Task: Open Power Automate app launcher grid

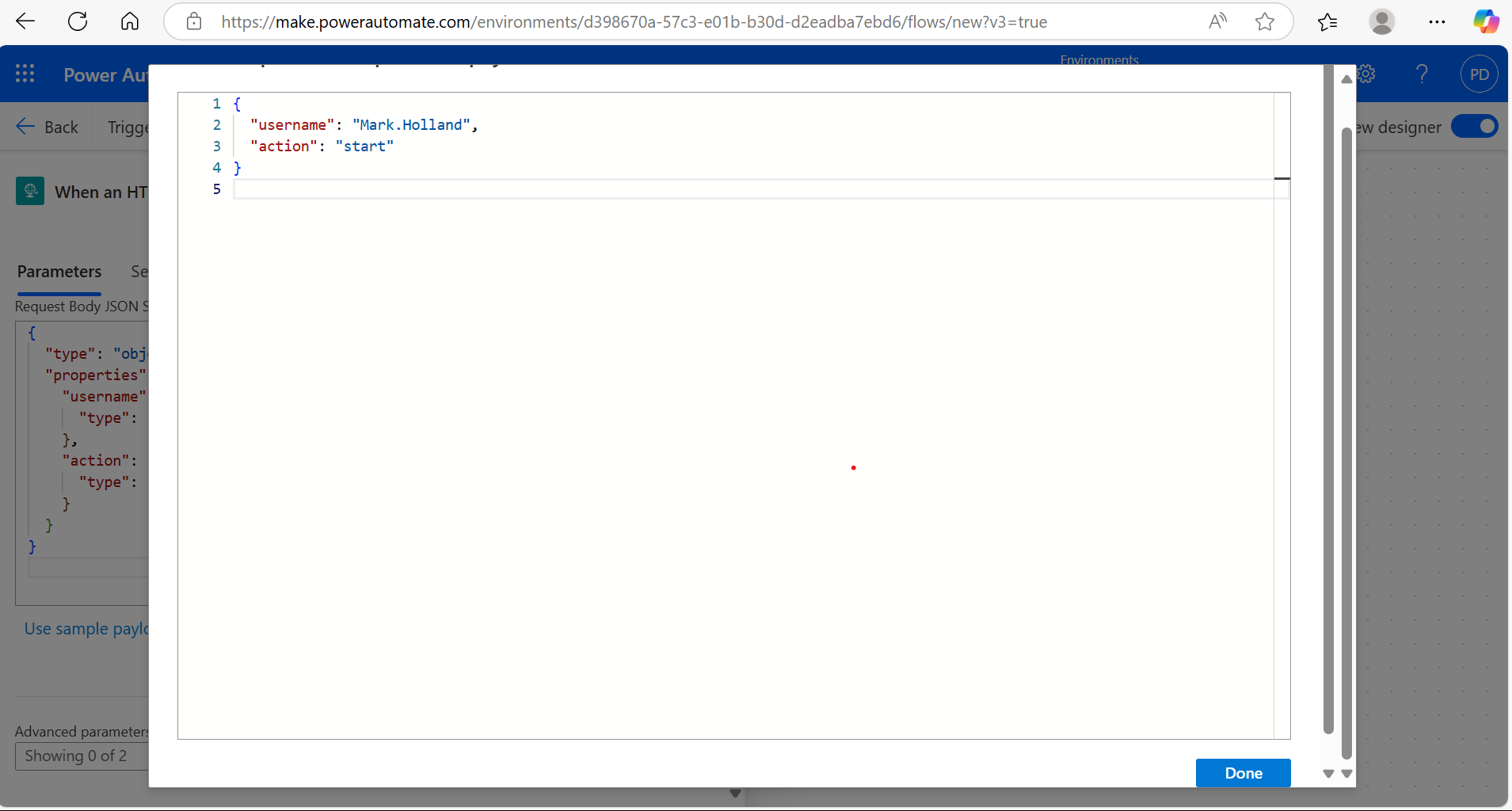Action: click(25, 74)
